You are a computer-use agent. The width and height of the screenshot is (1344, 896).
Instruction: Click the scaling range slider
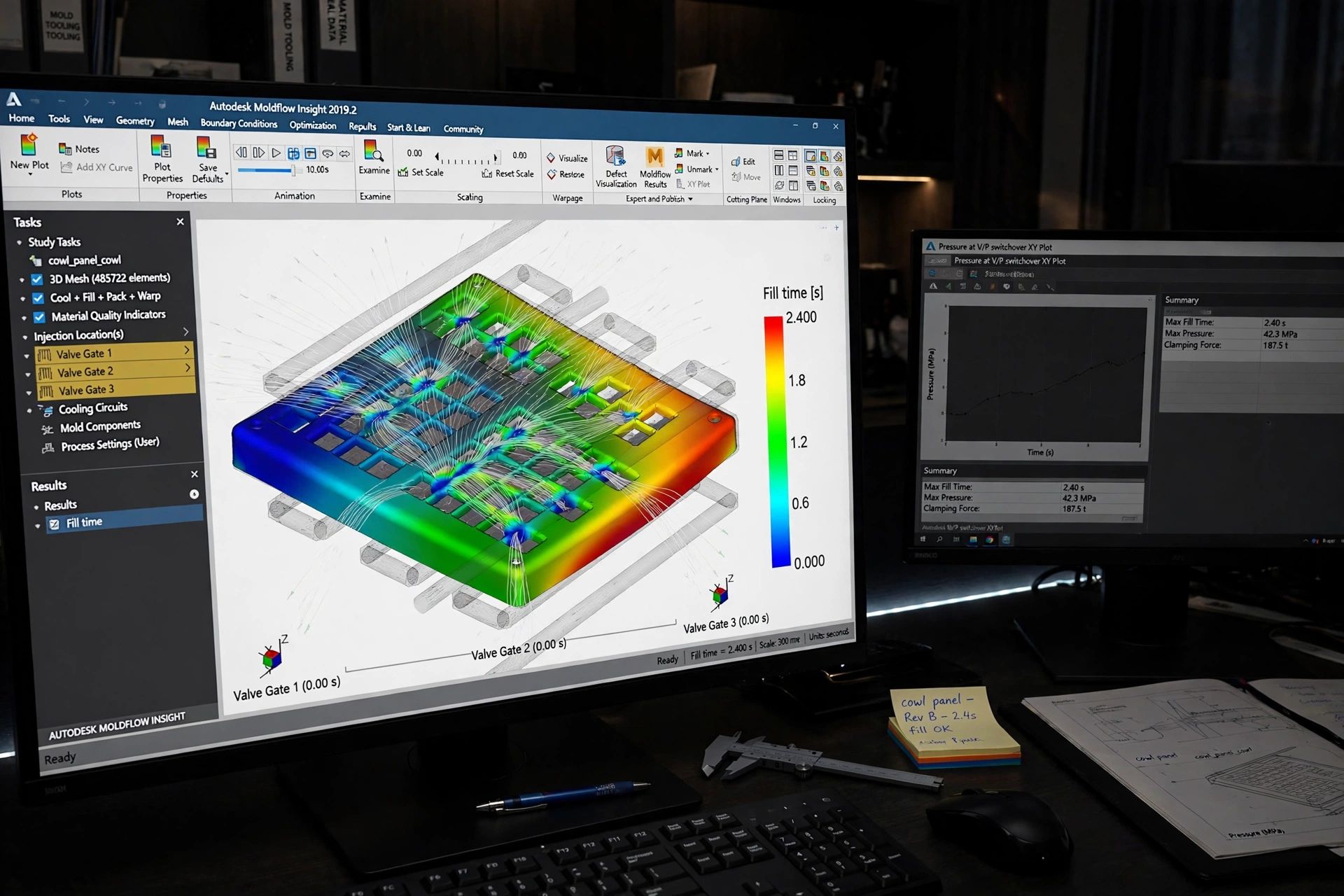pyautogui.click(x=466, y=158)
